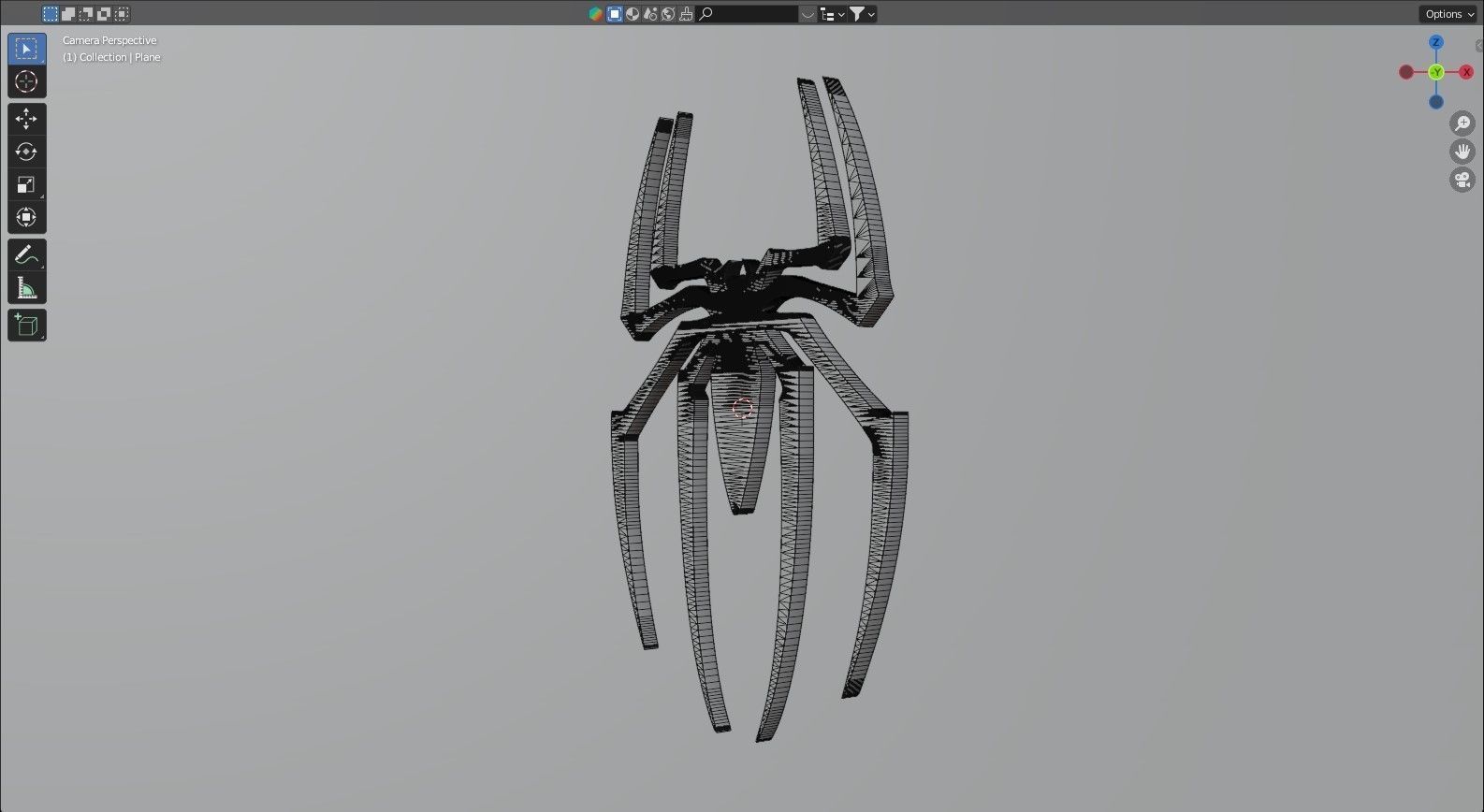This screenshot has height=812, width=1484.
Task: Open the Options dropdown
Action: point(1449,14)
